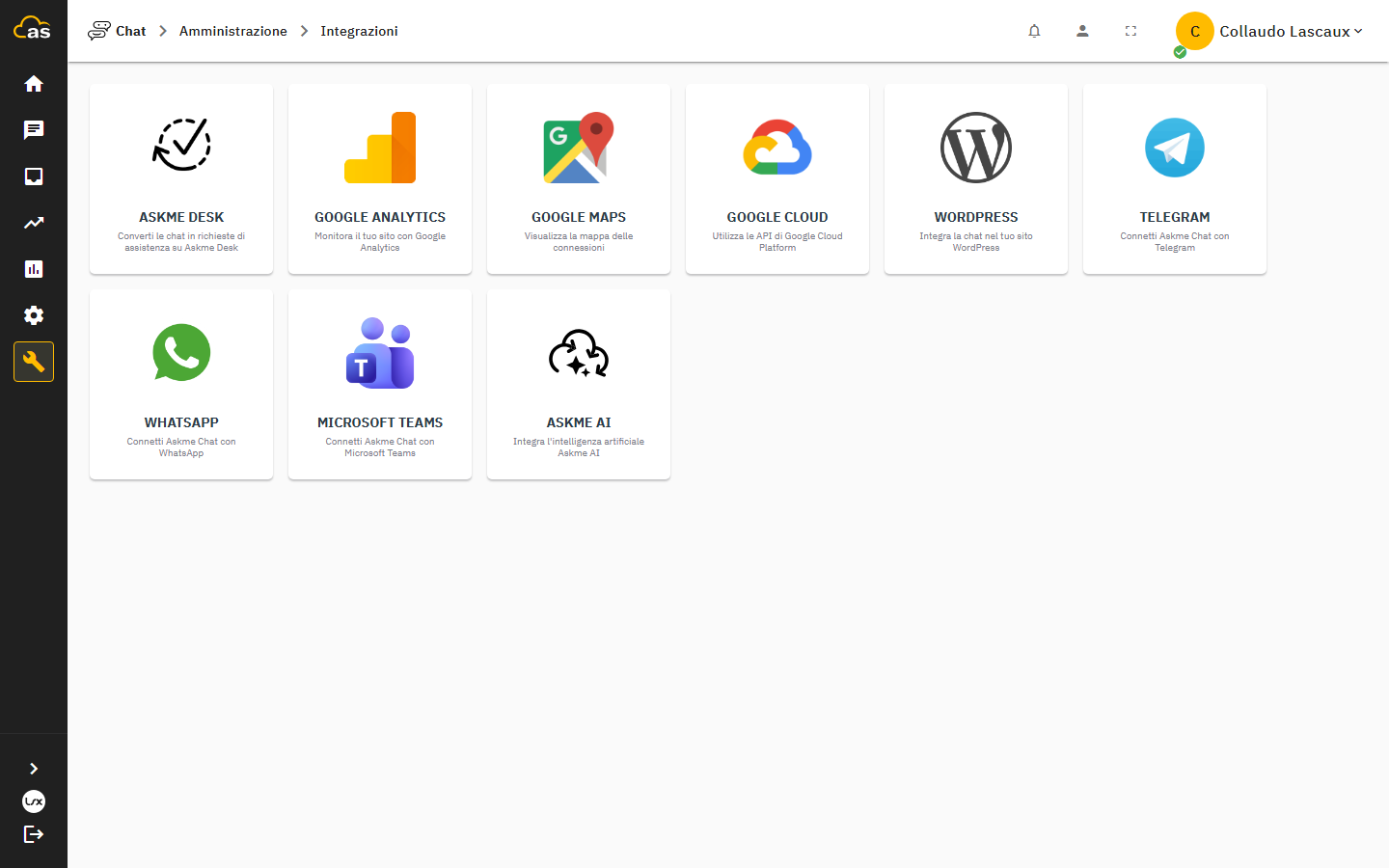Image resolution: width=1389 pixels, height=868 pixels.
Task: Click the Google Analytics logo
Action: point(380,148)
